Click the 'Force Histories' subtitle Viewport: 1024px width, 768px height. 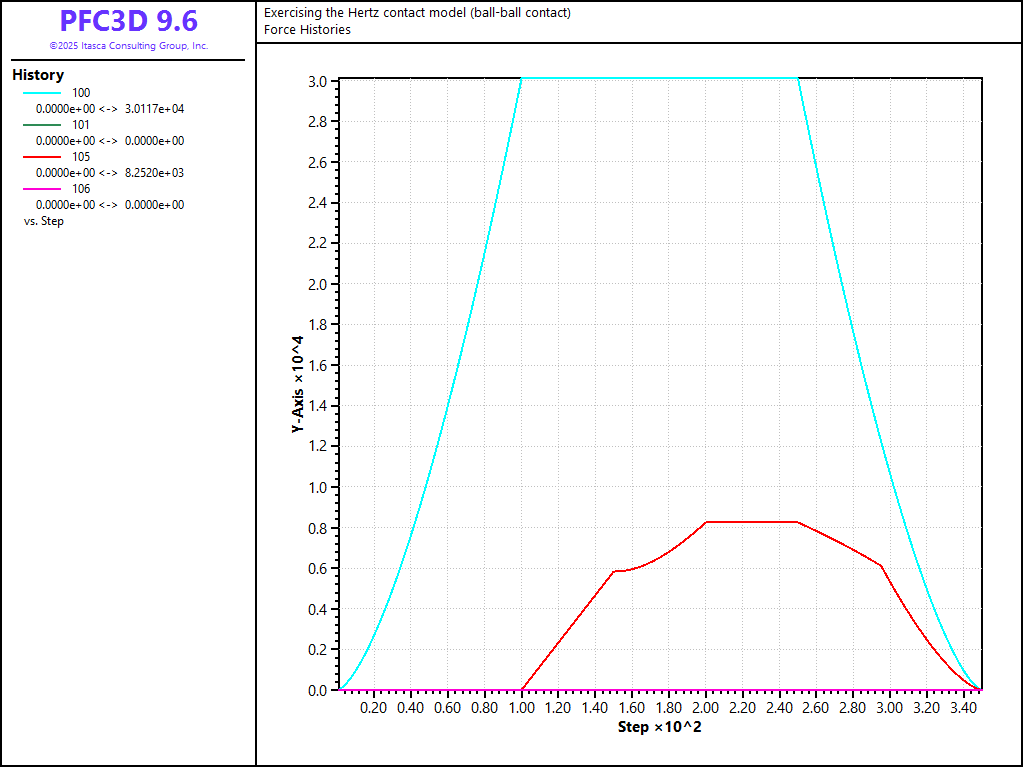coord(307,30)
